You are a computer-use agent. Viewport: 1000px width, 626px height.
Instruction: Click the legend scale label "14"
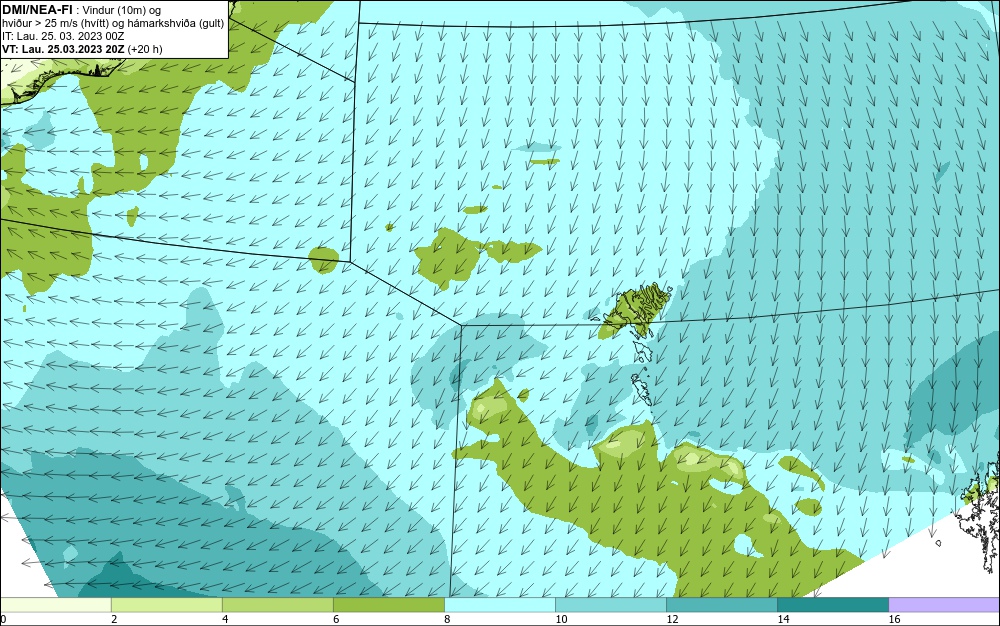point(783,619)
